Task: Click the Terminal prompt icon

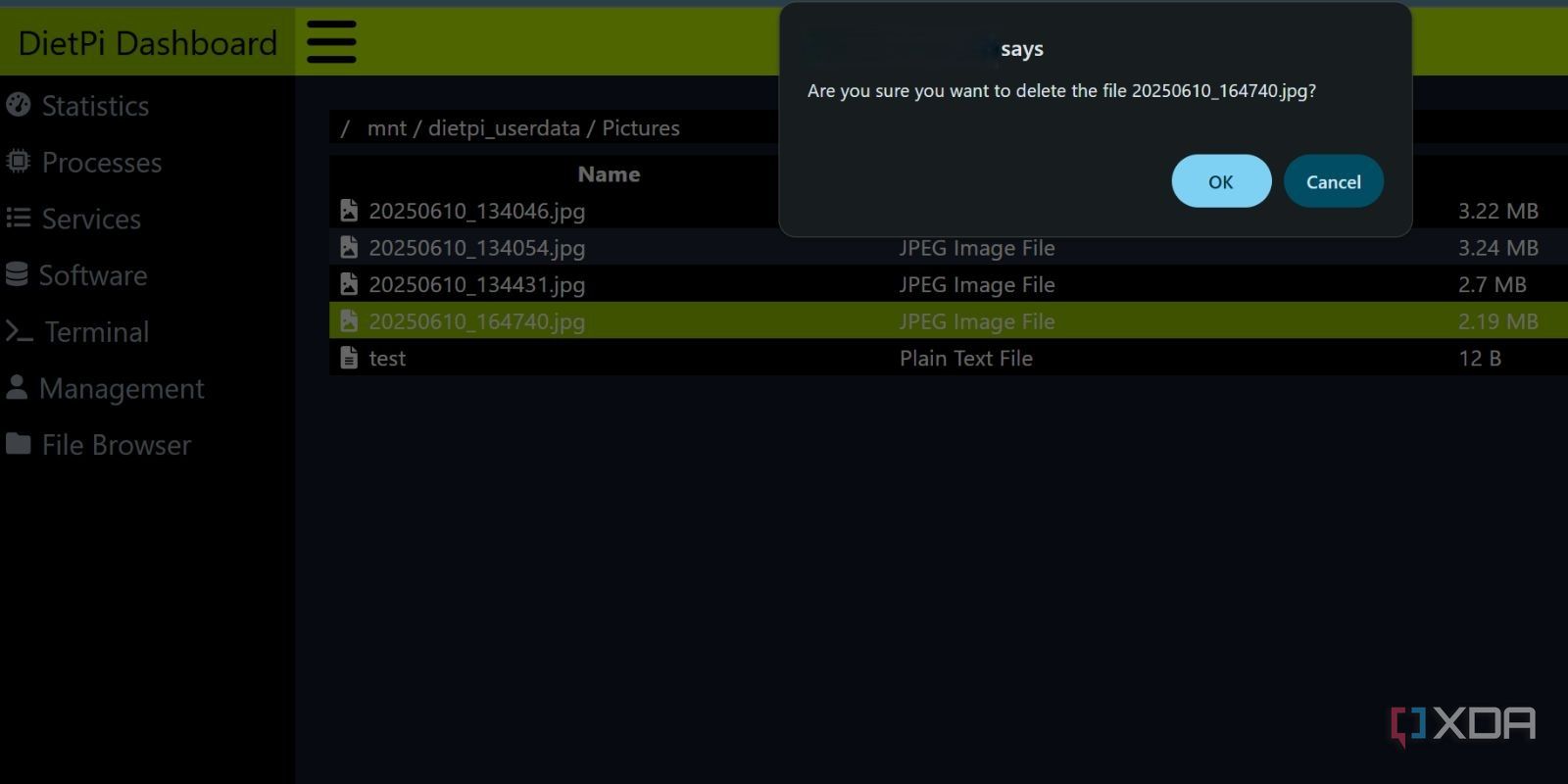Action: (20, 331)
